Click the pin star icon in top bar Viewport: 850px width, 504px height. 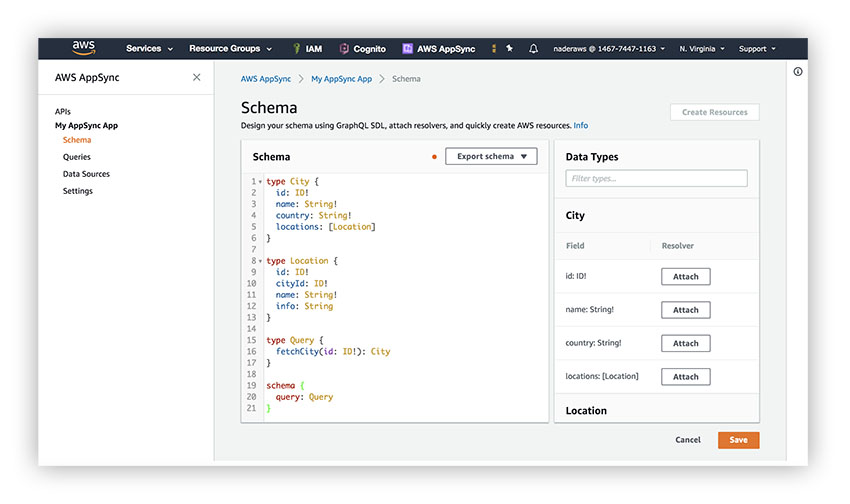[x=510, y=48]
